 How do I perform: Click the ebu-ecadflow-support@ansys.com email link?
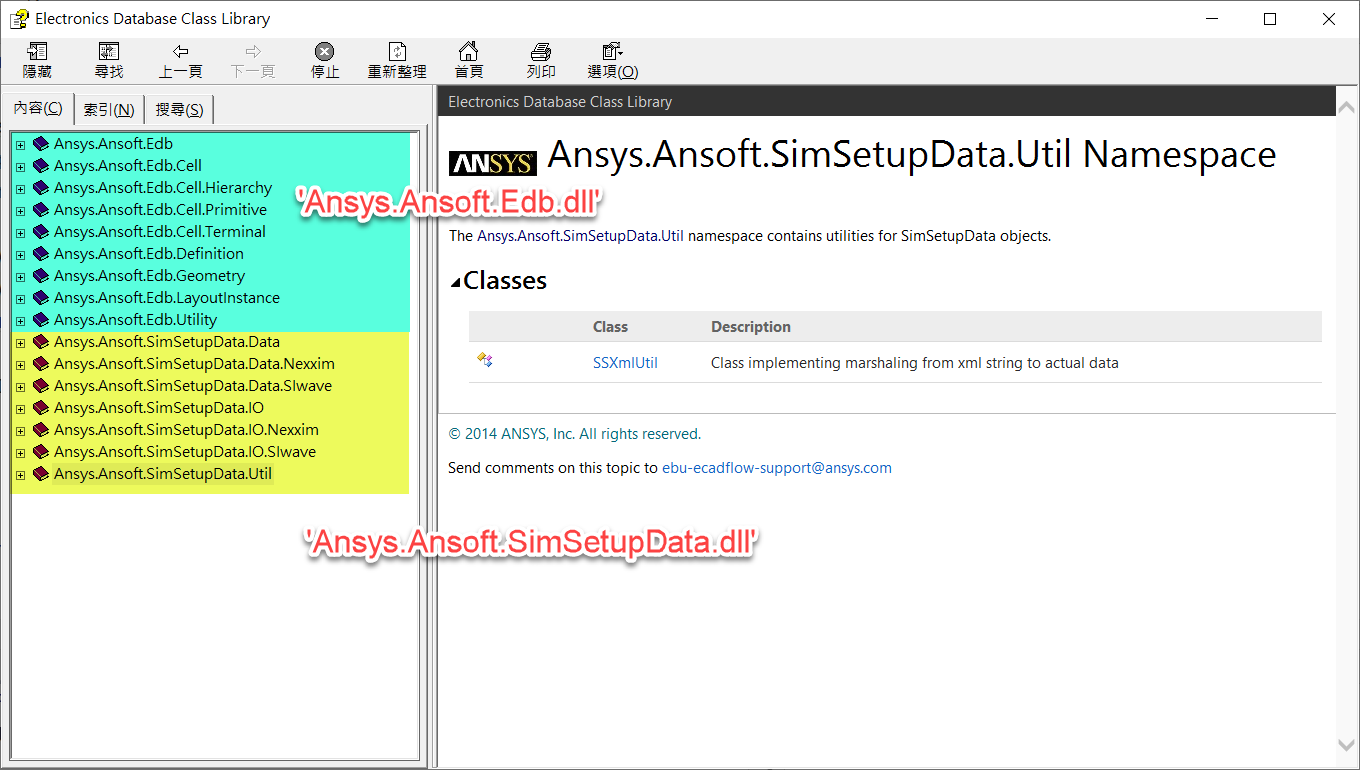[777, 467]
